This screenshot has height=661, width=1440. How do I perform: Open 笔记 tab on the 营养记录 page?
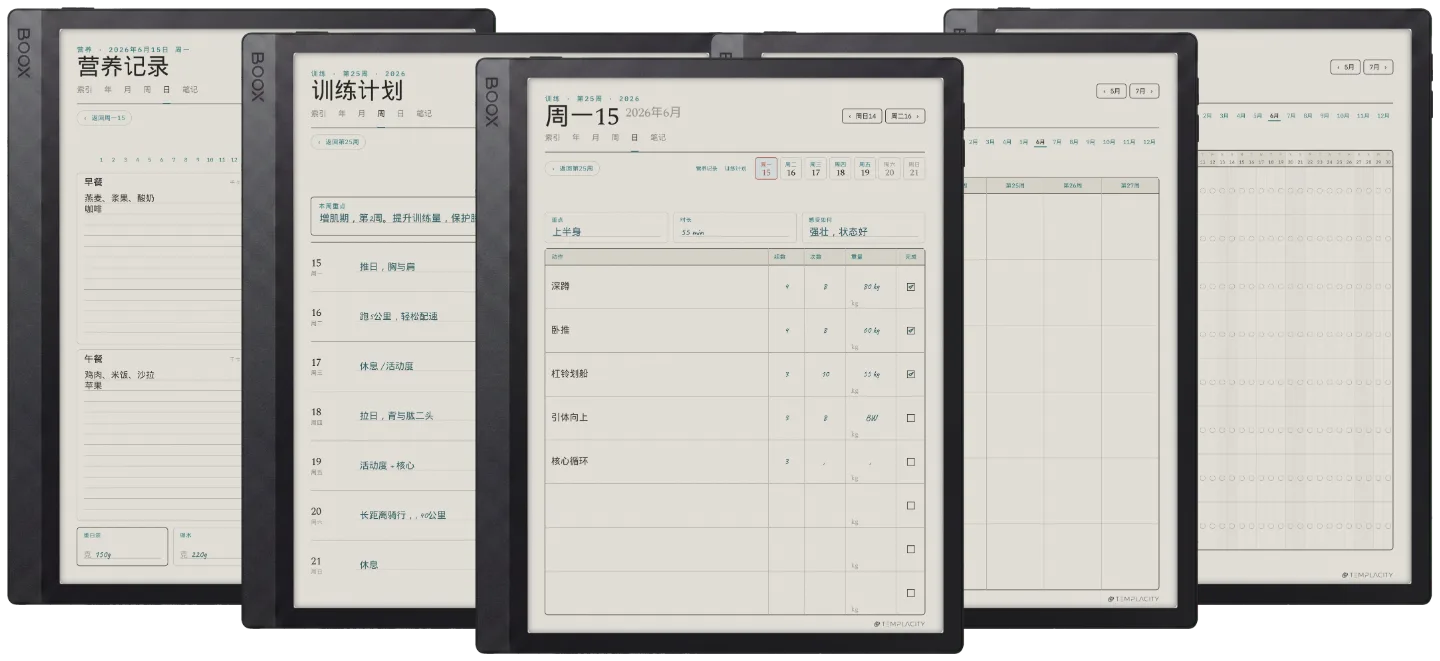tap(190, 89)
